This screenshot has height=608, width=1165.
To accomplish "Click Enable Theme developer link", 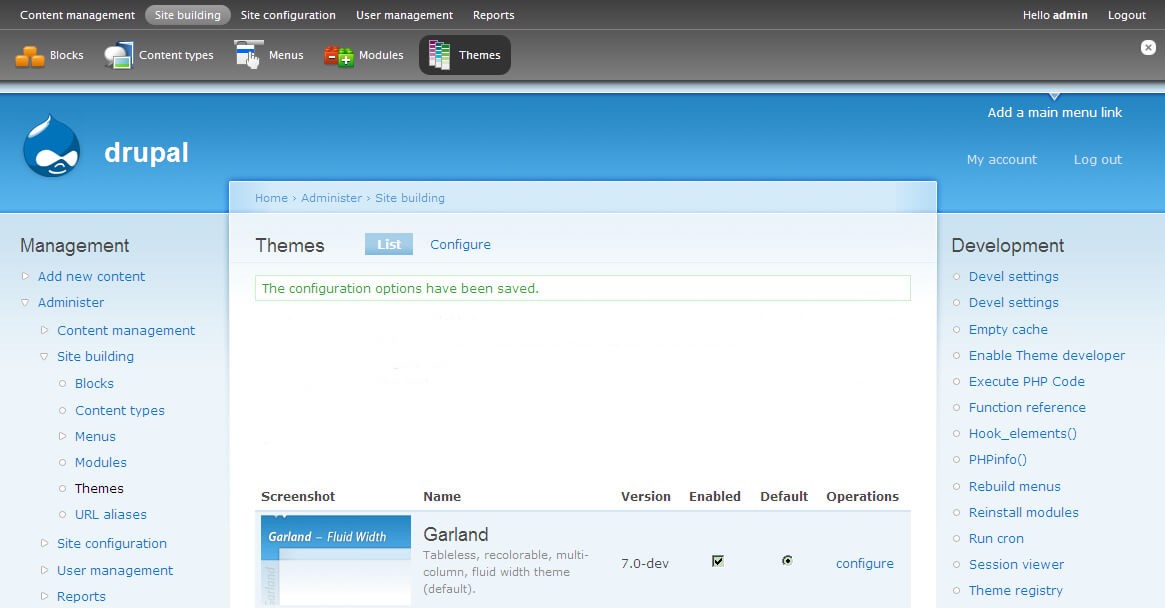I will point(1047,355).
